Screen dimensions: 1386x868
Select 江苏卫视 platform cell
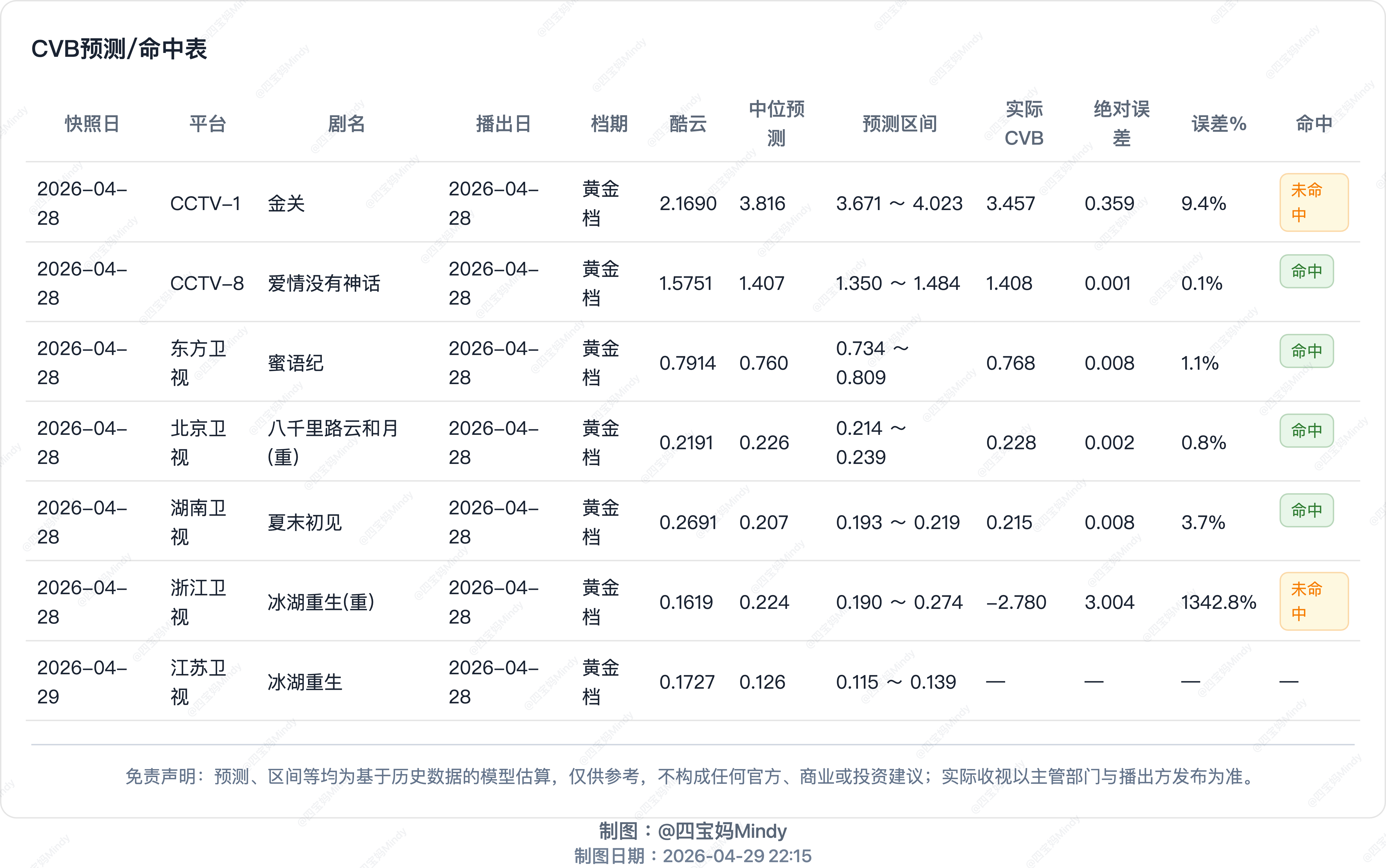[x=198, y=682]
